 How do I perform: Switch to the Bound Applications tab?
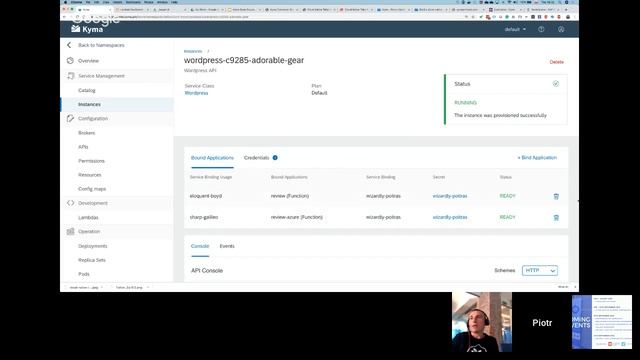pos(212,158)
